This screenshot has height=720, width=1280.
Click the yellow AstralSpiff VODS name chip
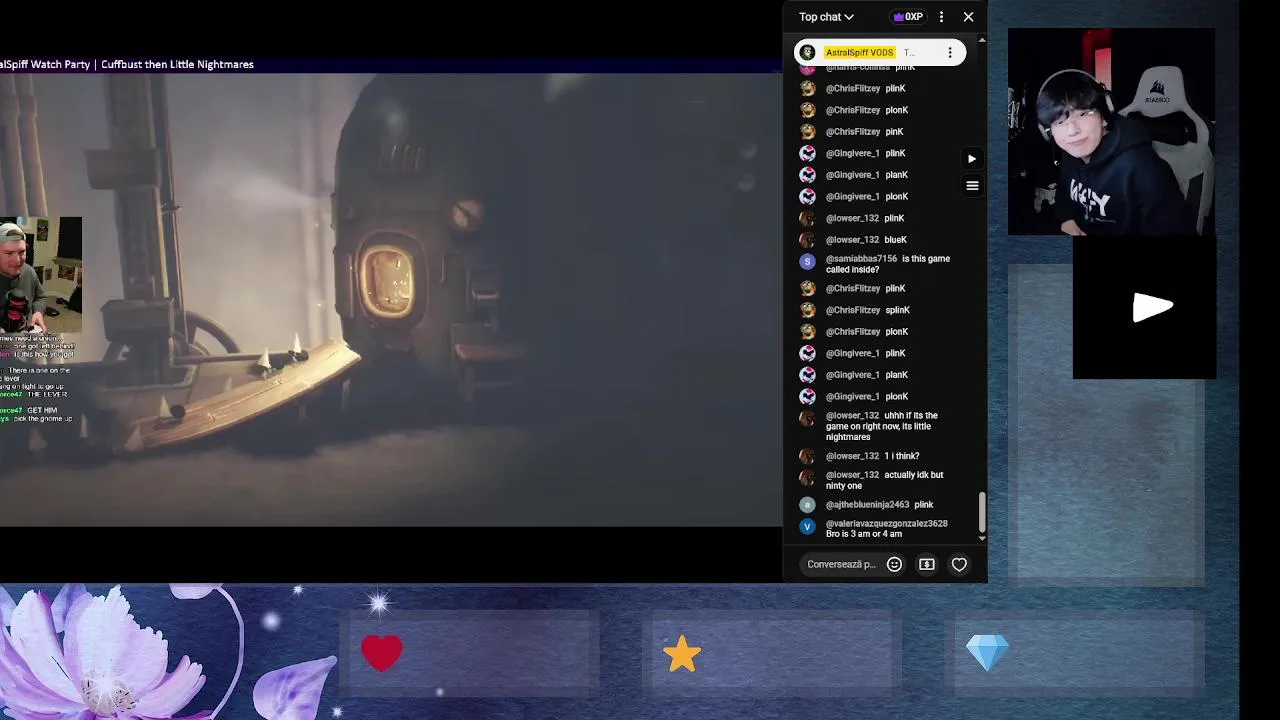[x=859, y=52]
